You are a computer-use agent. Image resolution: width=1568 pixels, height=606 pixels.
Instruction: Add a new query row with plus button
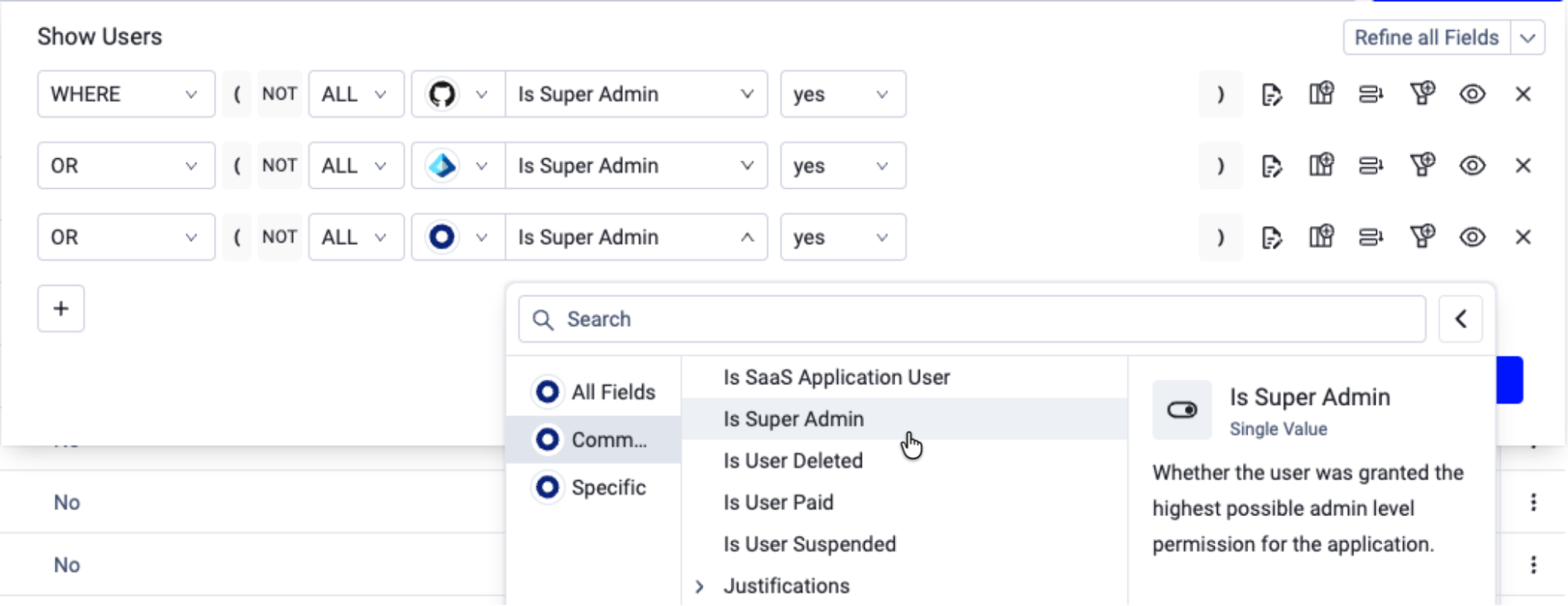click(61, 308)
